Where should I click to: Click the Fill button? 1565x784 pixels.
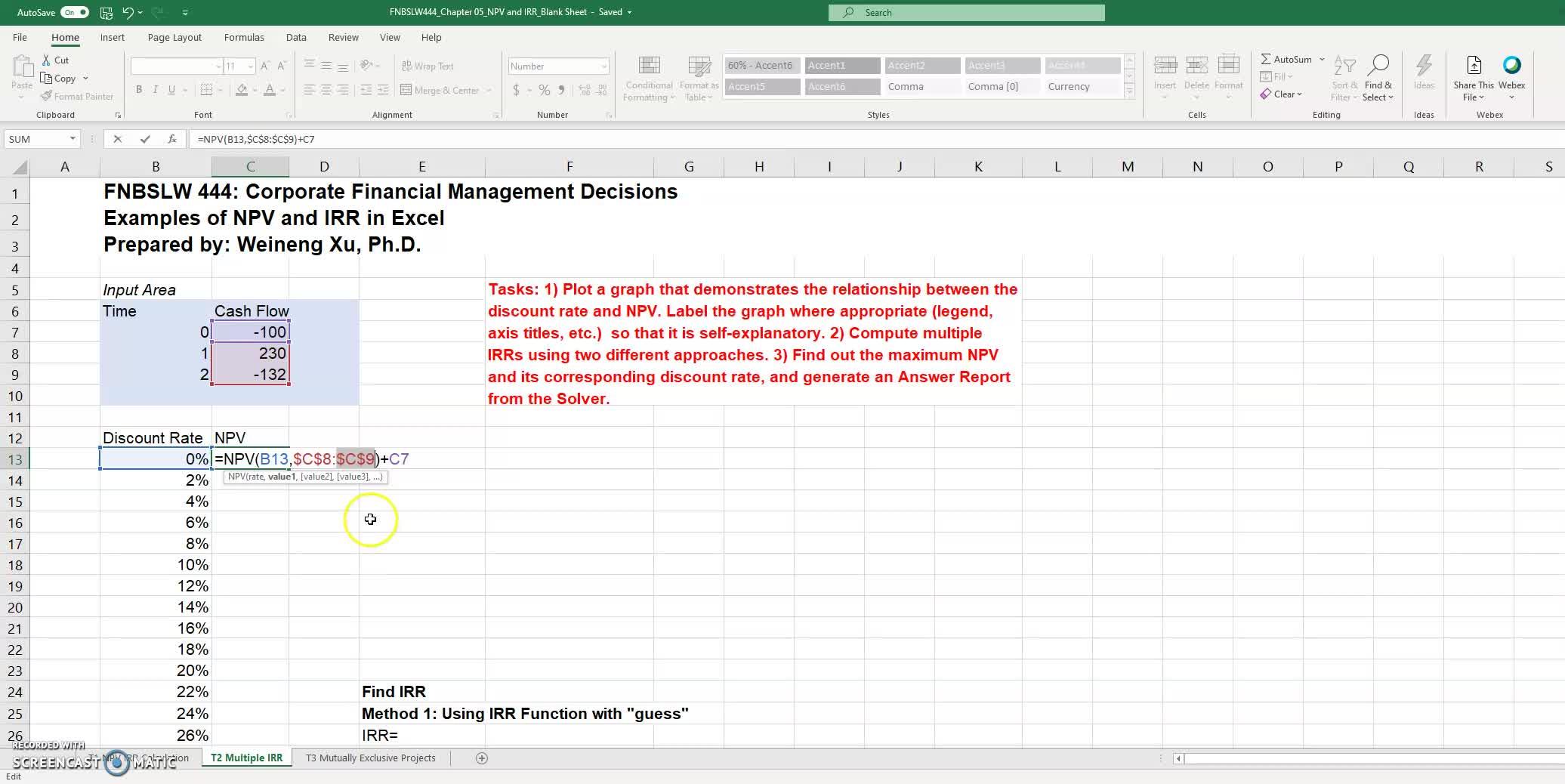pyautogui.click(x=1276, y=76)
